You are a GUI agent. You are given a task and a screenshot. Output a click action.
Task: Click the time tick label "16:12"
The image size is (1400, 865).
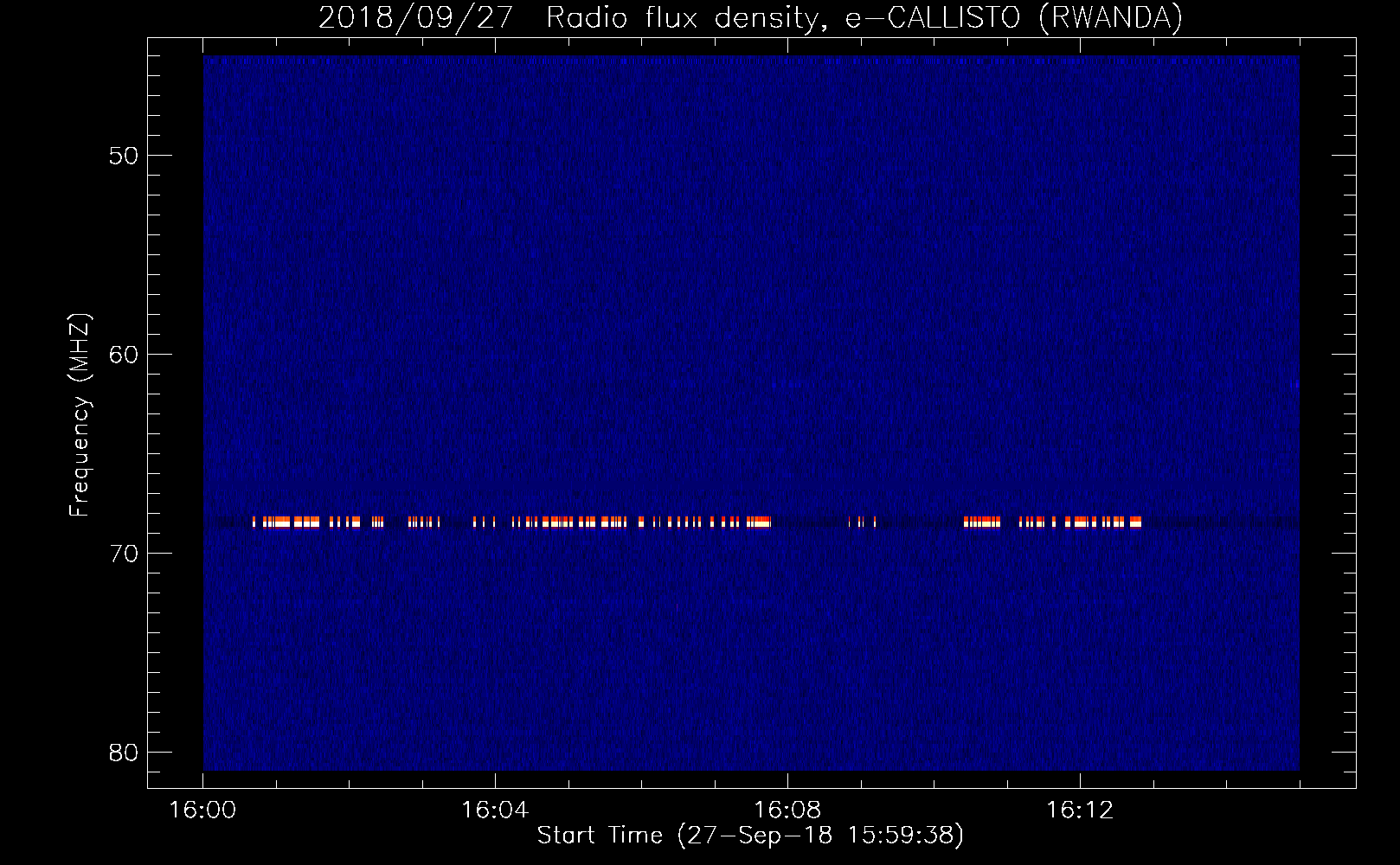click(x=1080, y=811)
